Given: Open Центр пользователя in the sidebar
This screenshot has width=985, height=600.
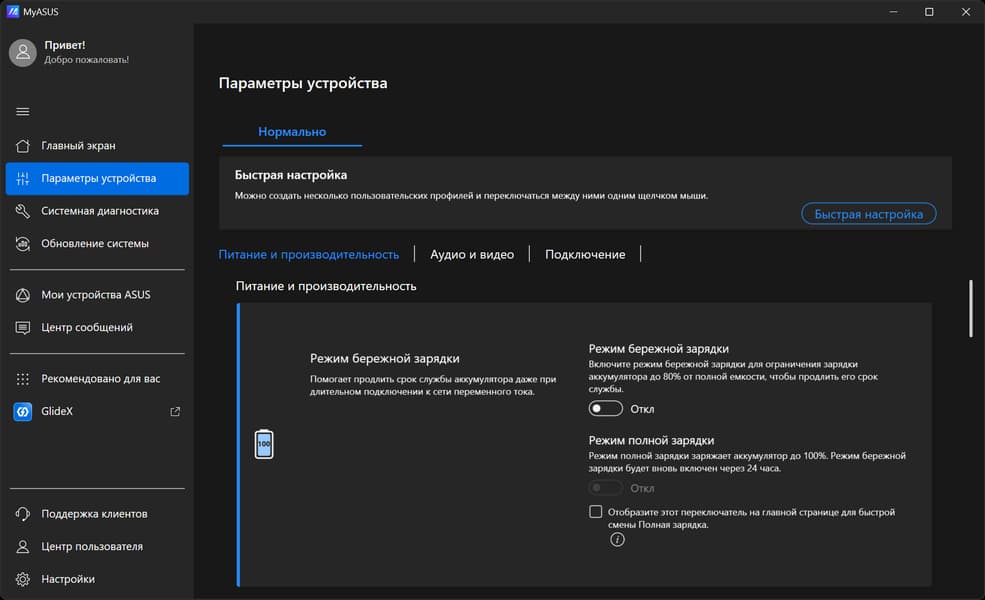Looking at the screenshot, I should [x=92, y=547].
